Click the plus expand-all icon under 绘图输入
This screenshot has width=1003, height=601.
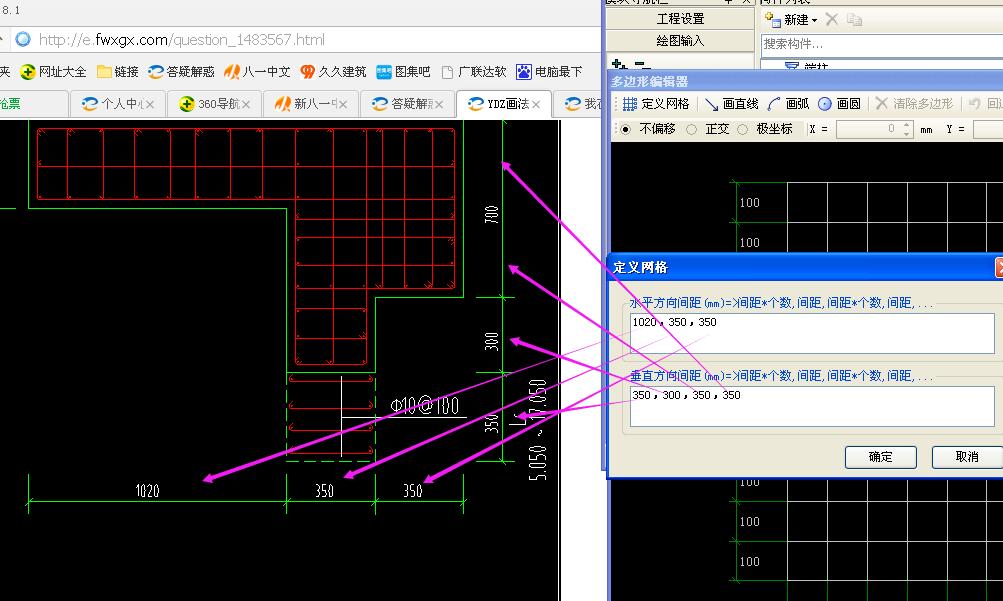[x=619, y=64]
